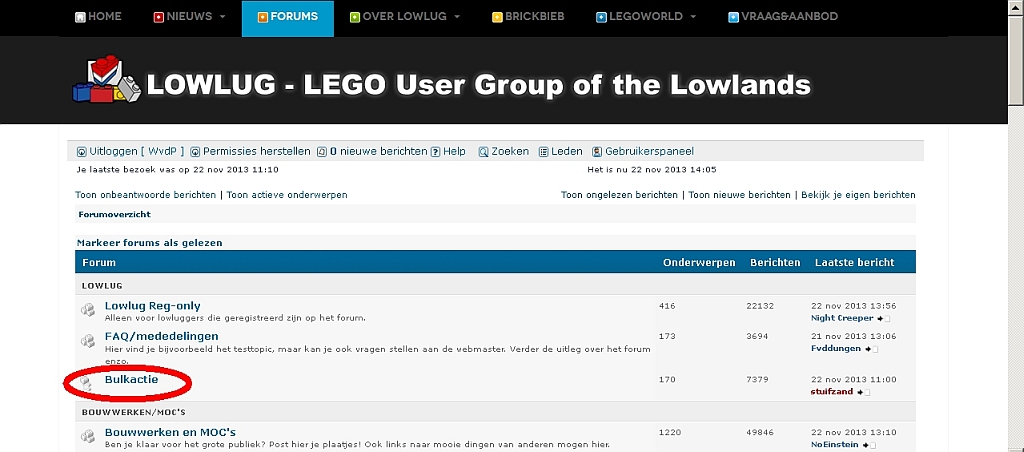Click Toon ongelezen berichten
Screen dimensions: 1024x452
[x=619, y=195]
